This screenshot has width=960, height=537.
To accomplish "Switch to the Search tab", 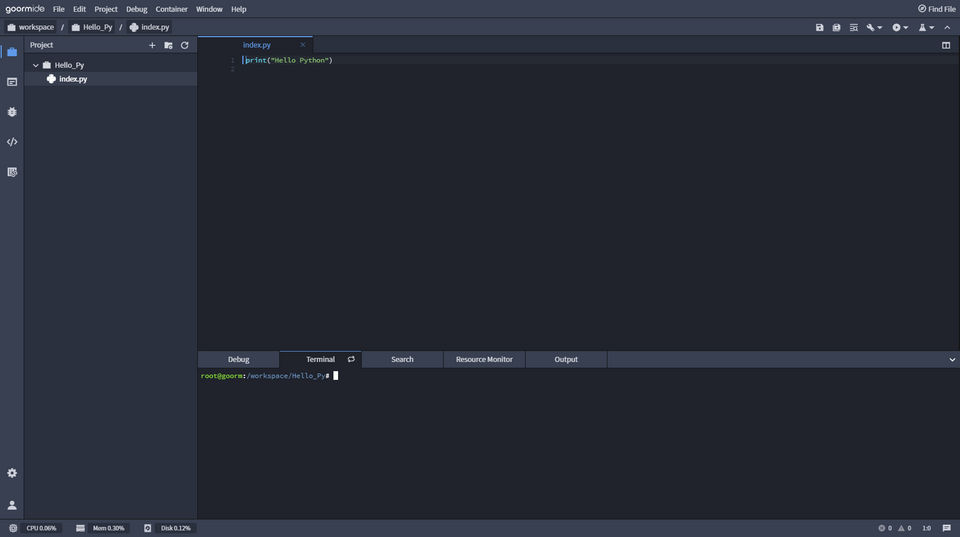I will point(402,359).
